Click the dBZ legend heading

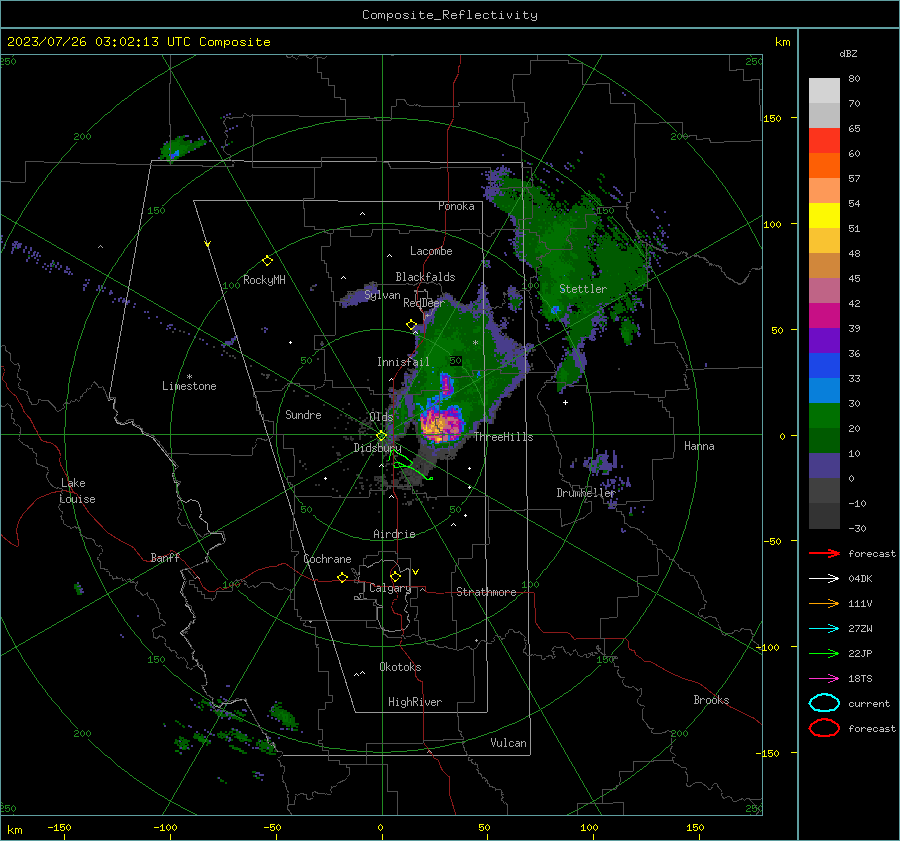pos(848,54)
